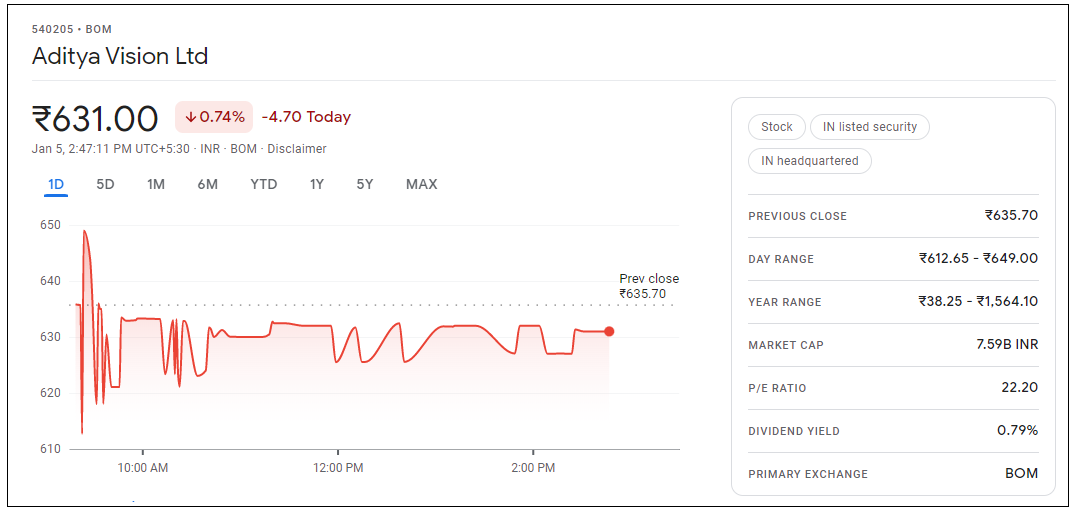Click the 630 y-axis label
The width and height of the screenshot is (1075, 511).
coord(51,337)
